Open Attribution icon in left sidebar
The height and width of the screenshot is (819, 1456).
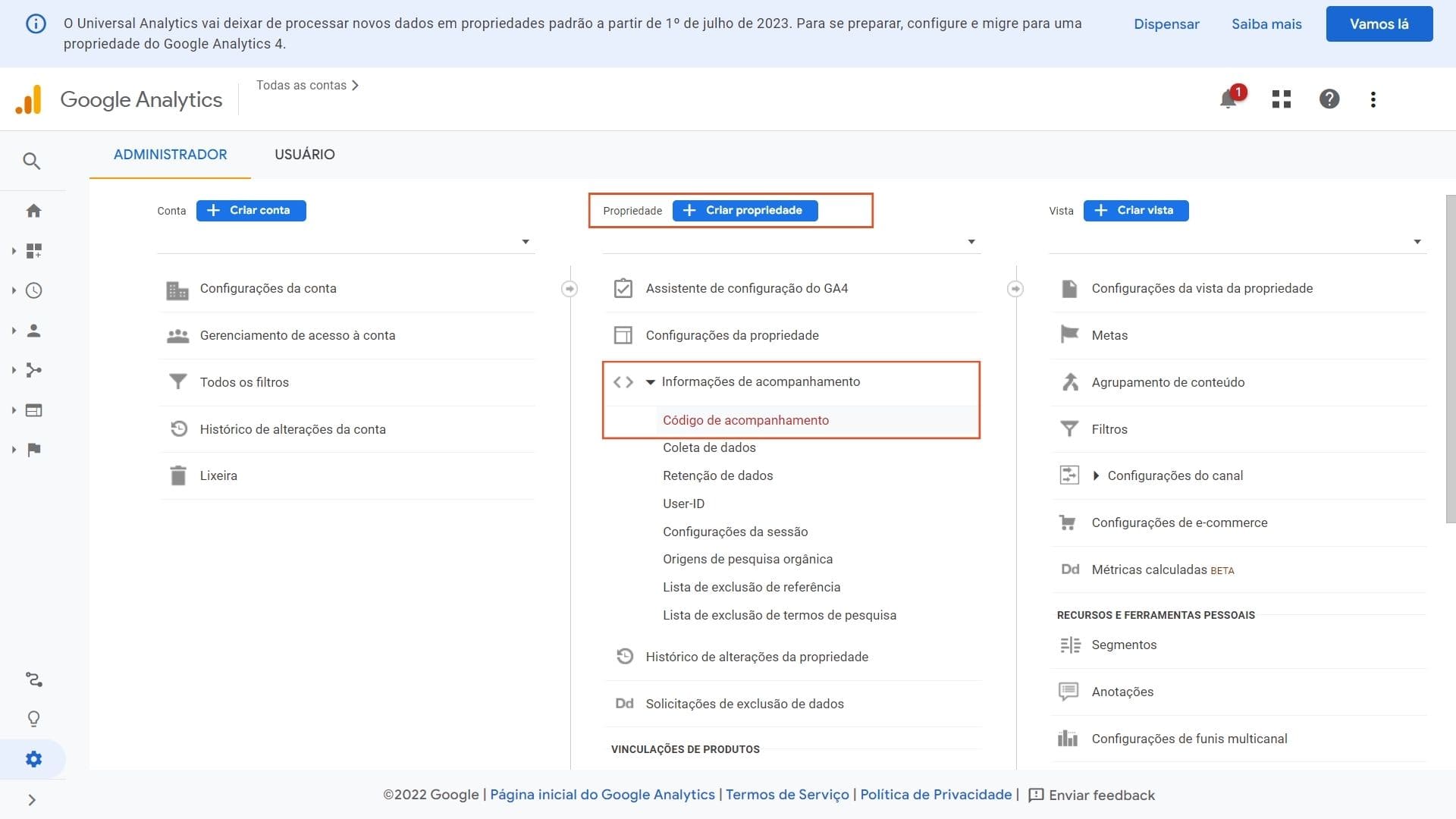pos(33,679)
